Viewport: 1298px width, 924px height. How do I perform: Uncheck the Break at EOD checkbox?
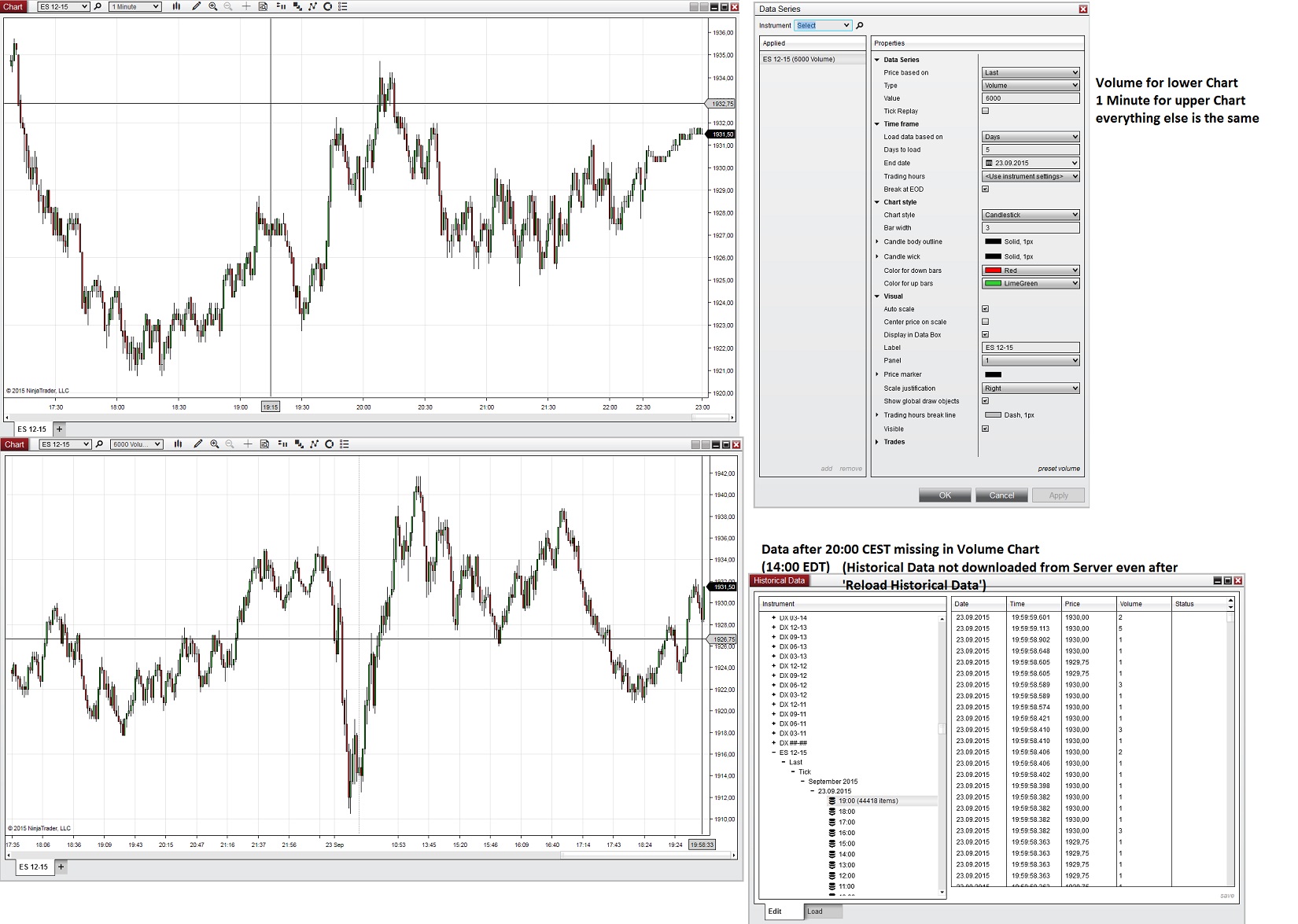click(x=985, y=189)
